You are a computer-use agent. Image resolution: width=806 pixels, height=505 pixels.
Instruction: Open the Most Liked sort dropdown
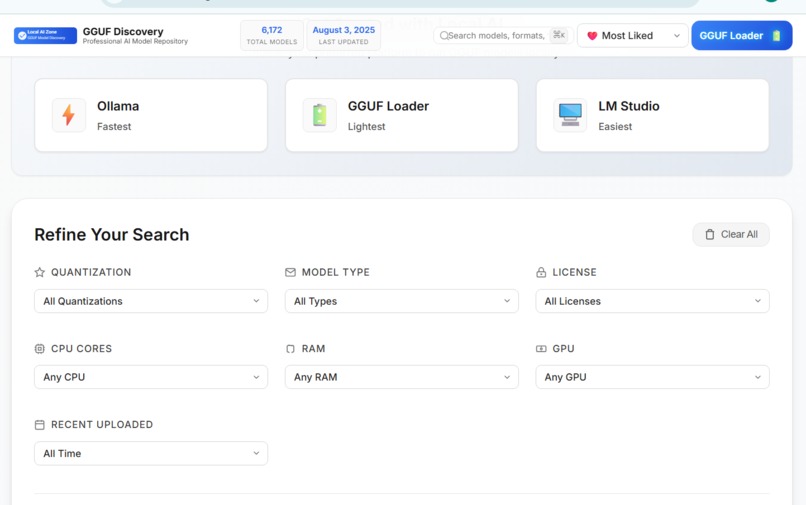[633, 36]
